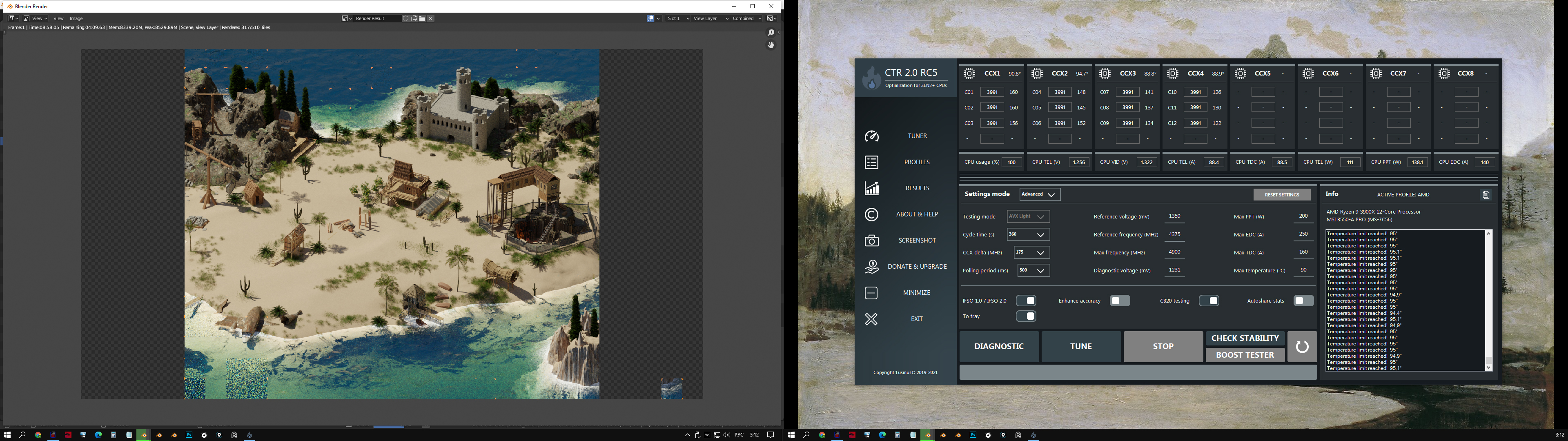
Task: Click the circular refresh arrow button in CTR
Action: tap(1302, 347)
